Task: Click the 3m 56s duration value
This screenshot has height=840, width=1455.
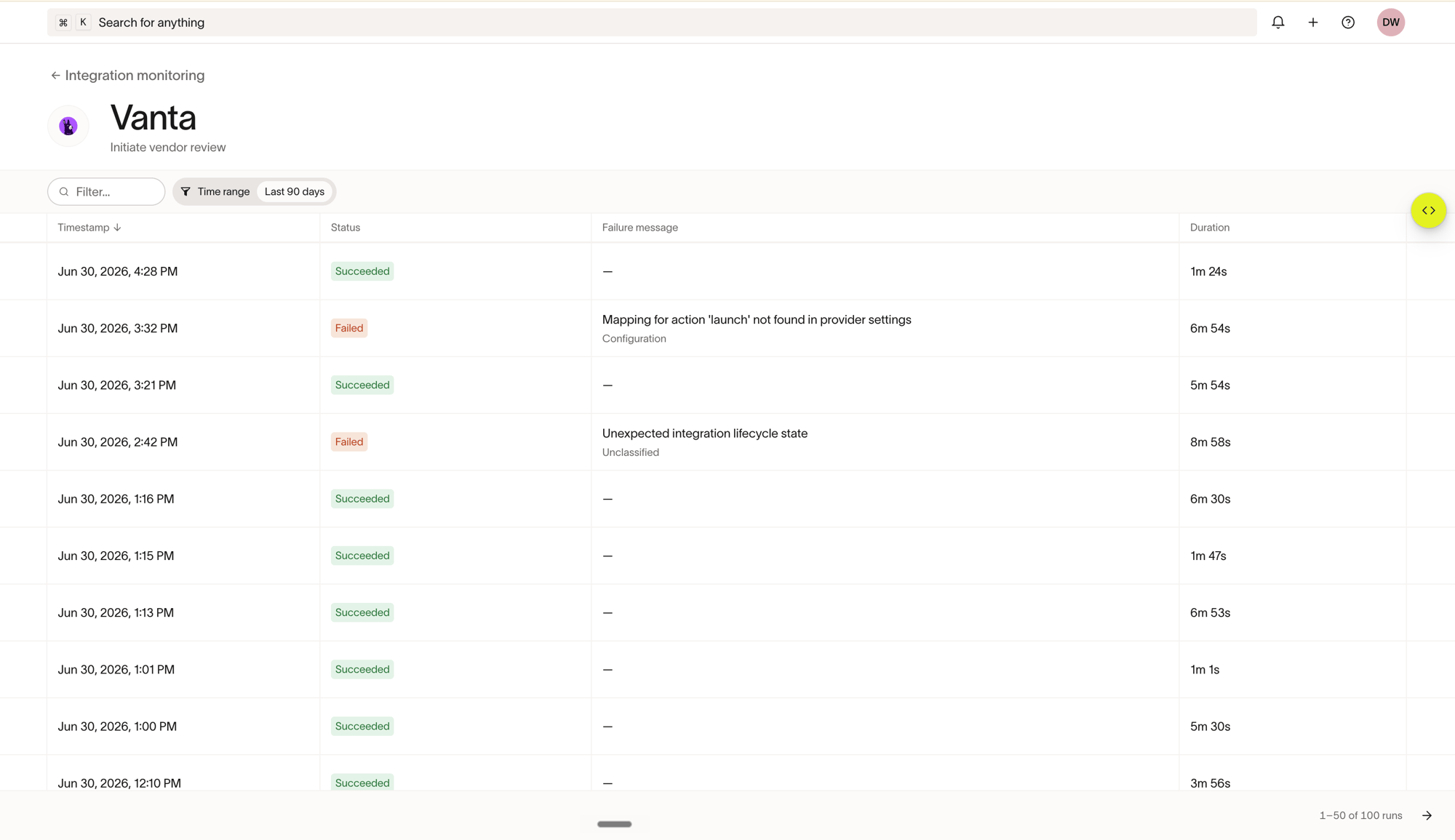Action: click(x=1211, y=783)
